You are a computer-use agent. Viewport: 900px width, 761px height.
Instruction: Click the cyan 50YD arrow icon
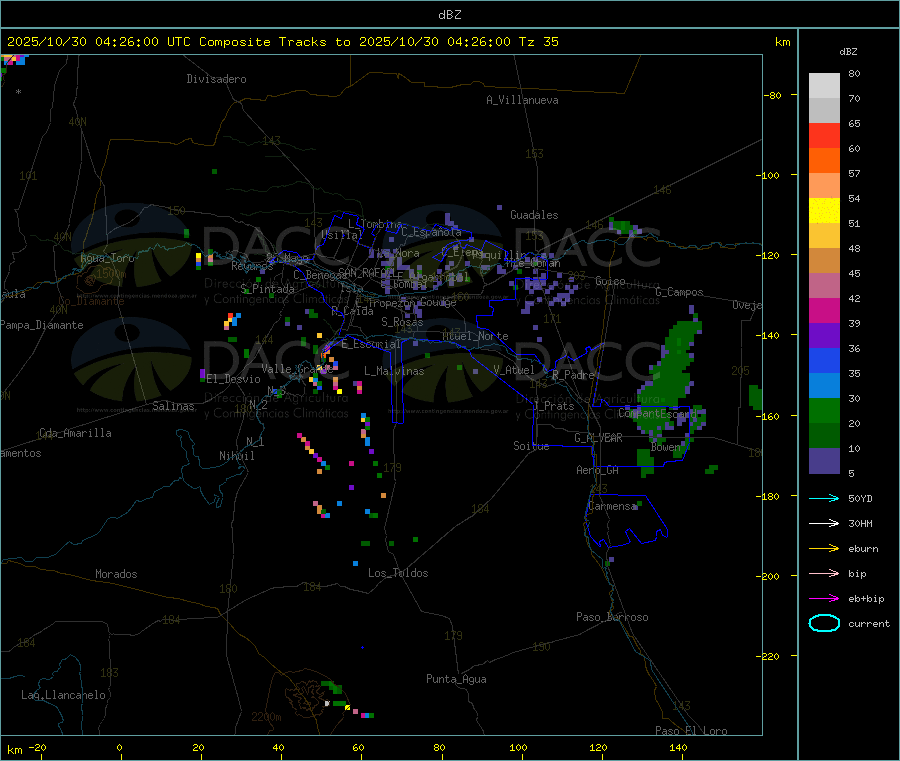pyautogui.click(x=824, y=498)
